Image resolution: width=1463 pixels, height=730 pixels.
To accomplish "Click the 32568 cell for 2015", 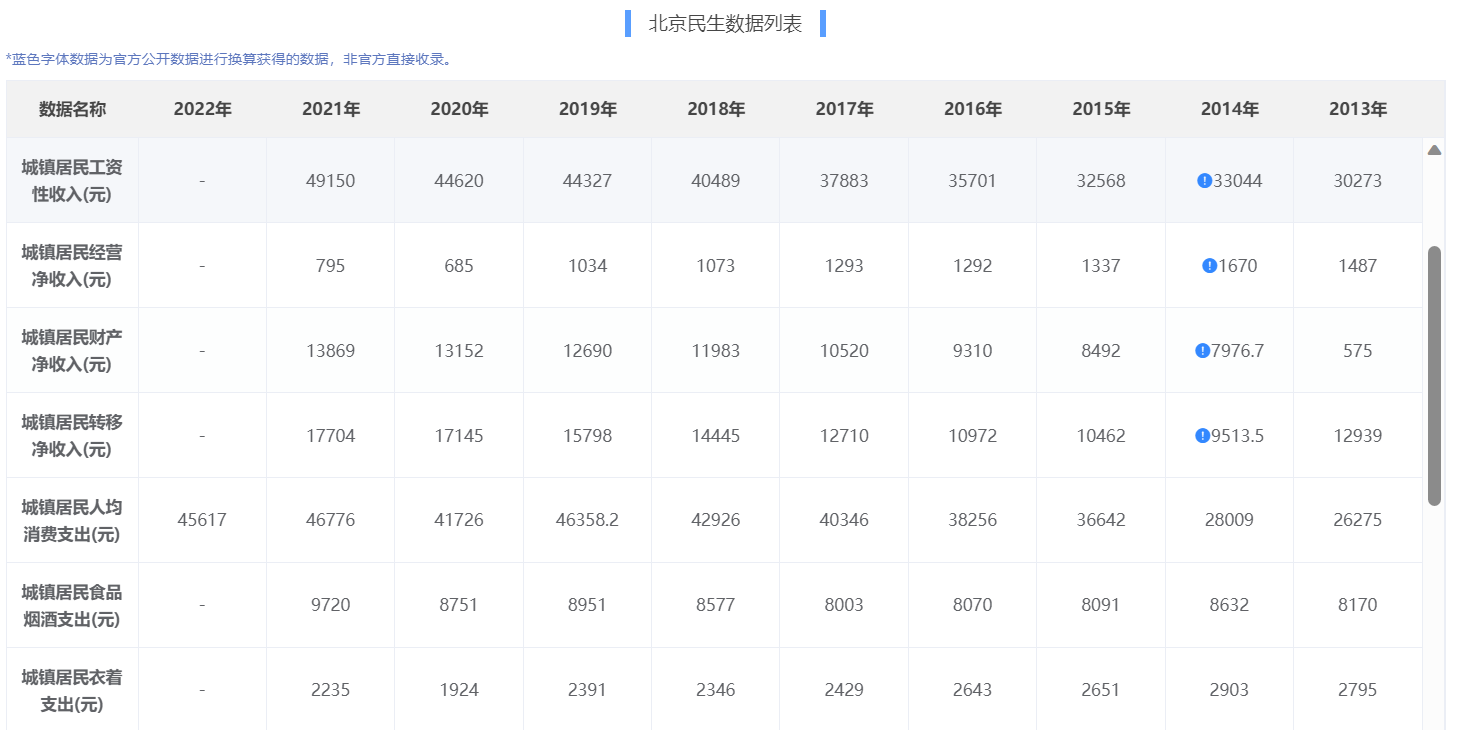I will coord(1101,181).
